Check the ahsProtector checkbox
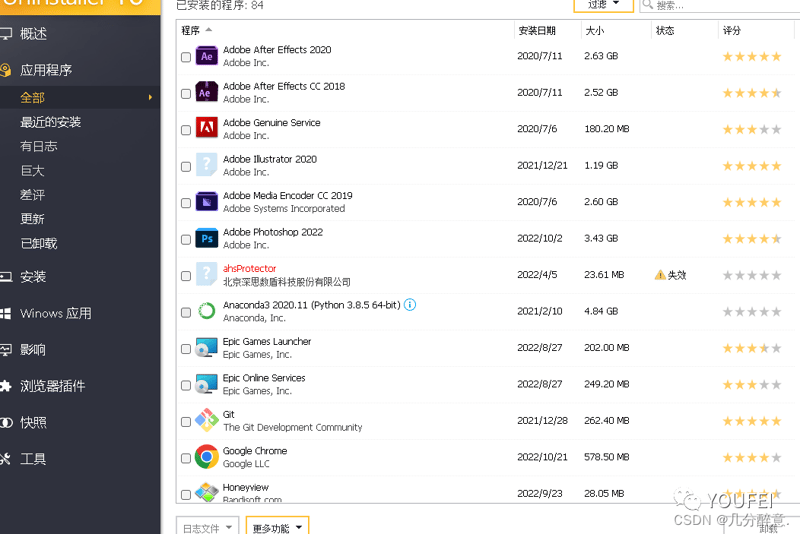Image resolution: width=800 pixels, height=534 pixels. click(x=186, y=276)
